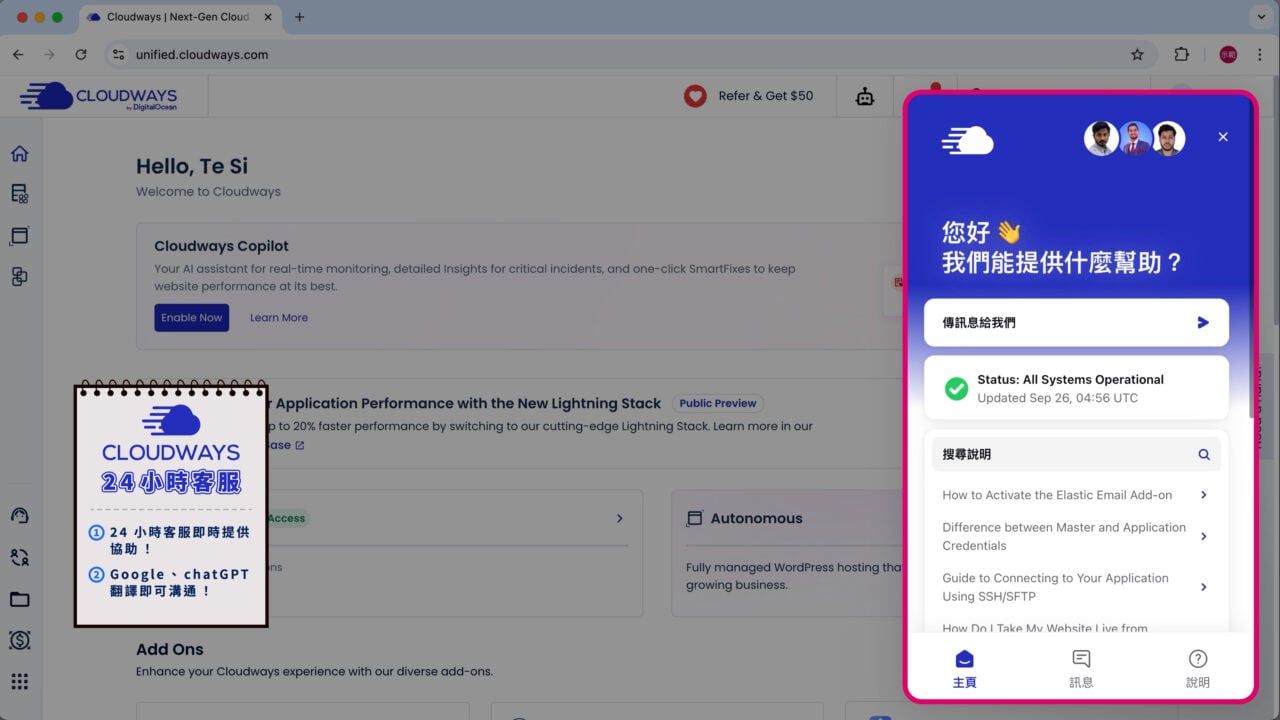Click the Cloudways cloud logo in the chat widget

pyautogui.click(x=965, y=140)
